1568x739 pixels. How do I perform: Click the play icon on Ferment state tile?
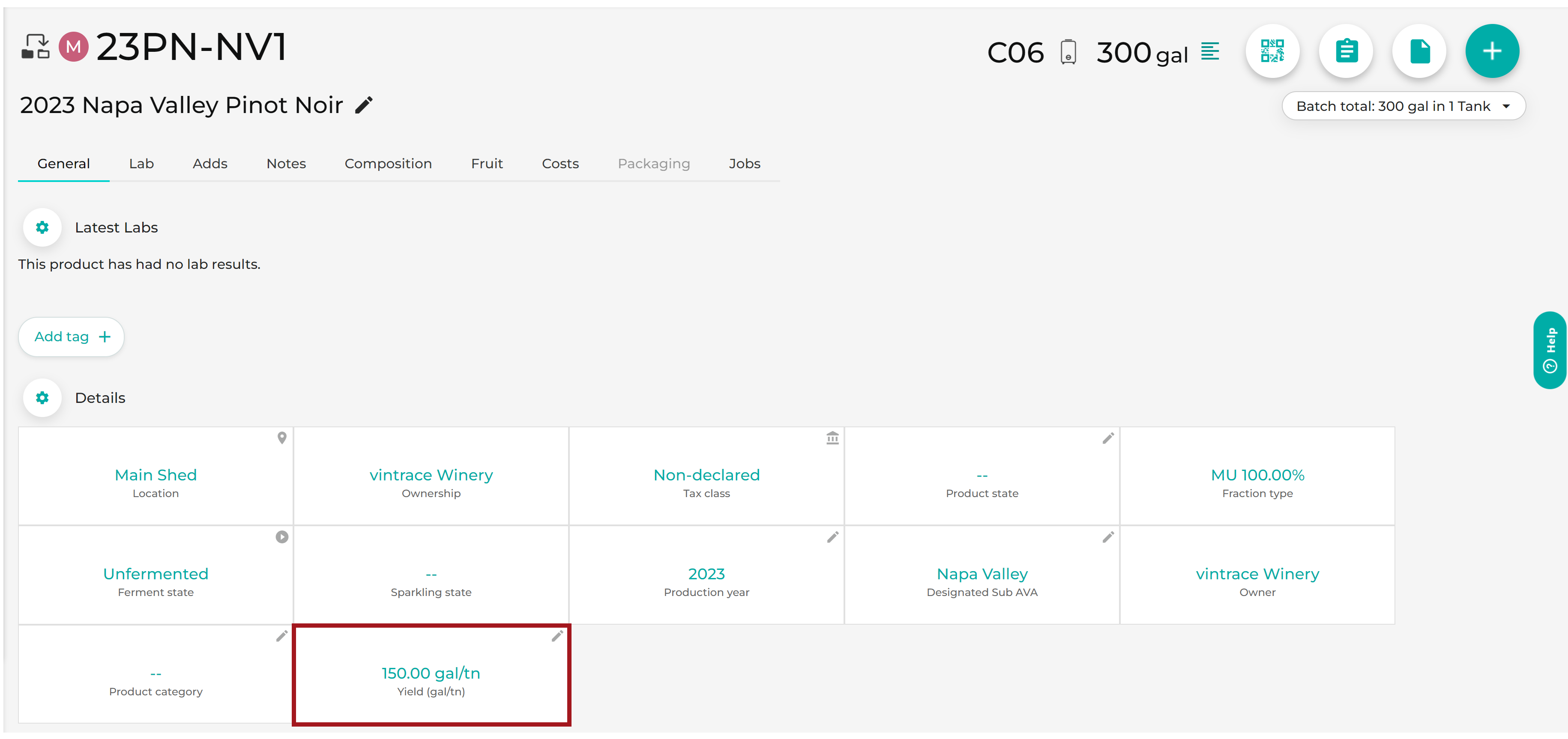click(x=282, y=537)
